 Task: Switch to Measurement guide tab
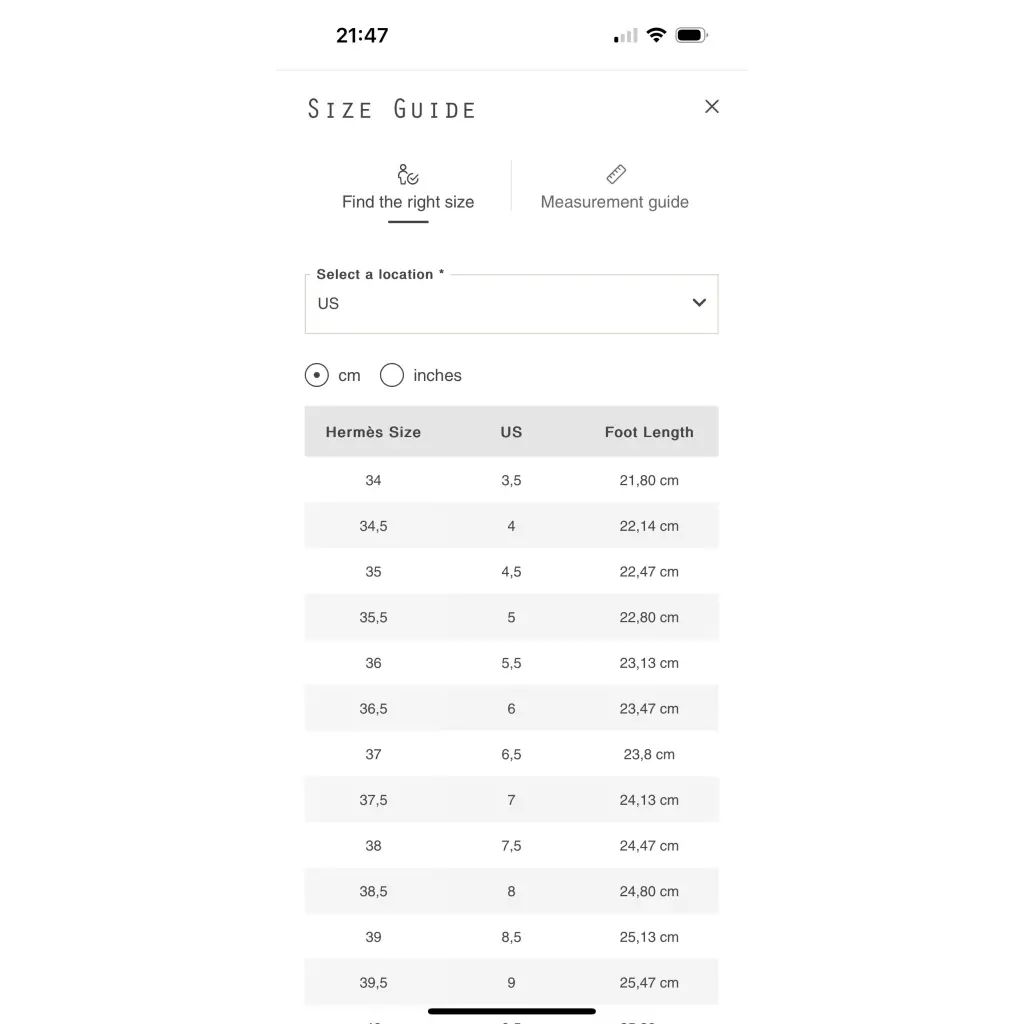click(614, 202)
